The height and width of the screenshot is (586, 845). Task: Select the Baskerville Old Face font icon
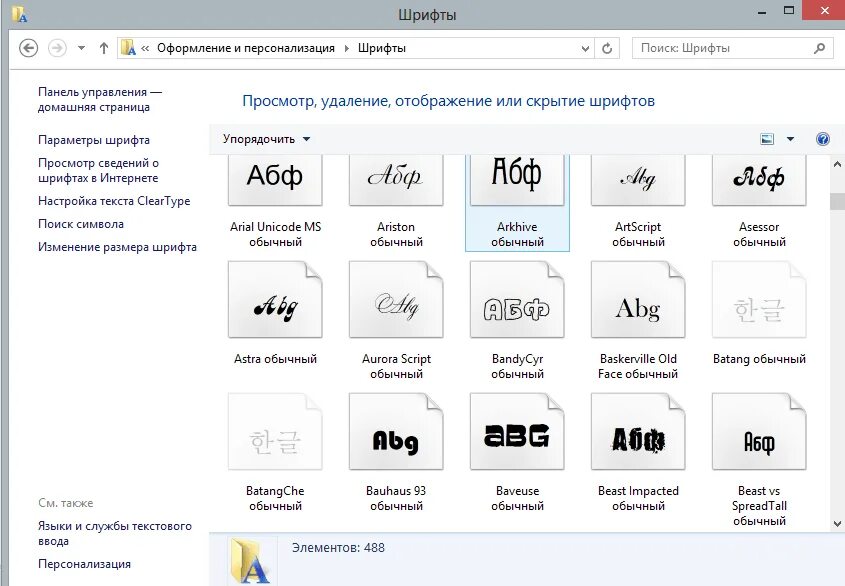point(638,300)
